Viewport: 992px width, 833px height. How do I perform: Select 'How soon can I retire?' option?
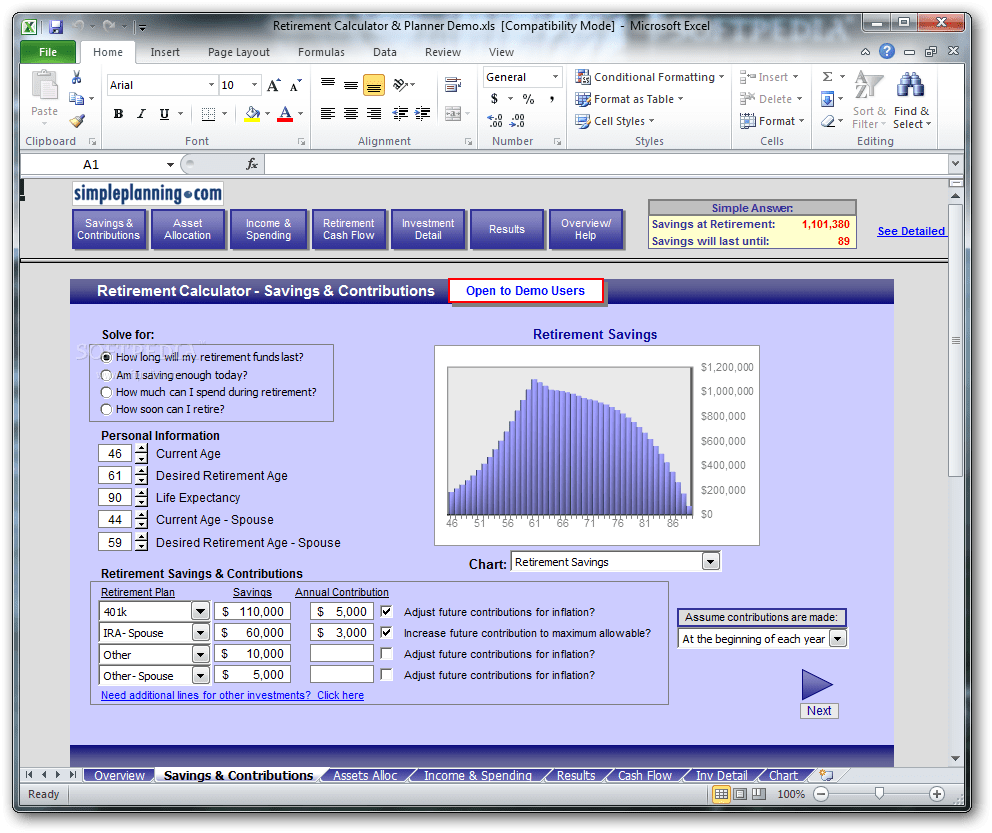point(106,408)
